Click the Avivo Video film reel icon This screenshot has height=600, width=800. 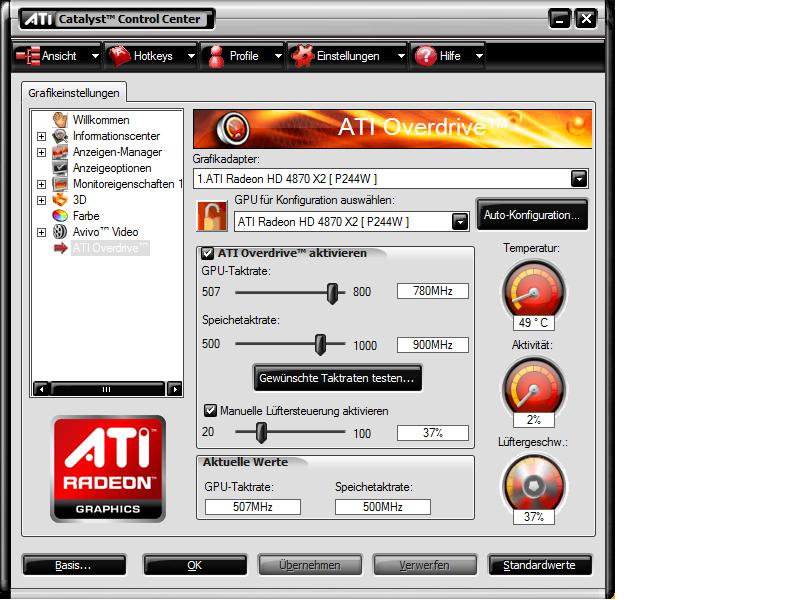(60, 232)
